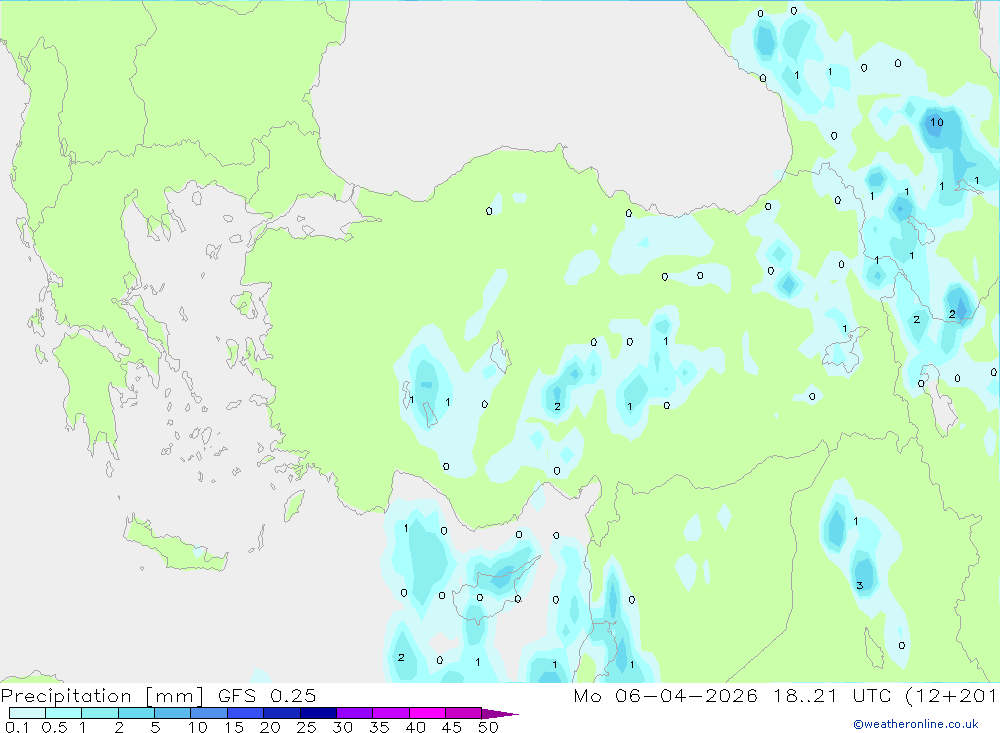Click the 1–2 mm legend swatch

coord(100,713)
